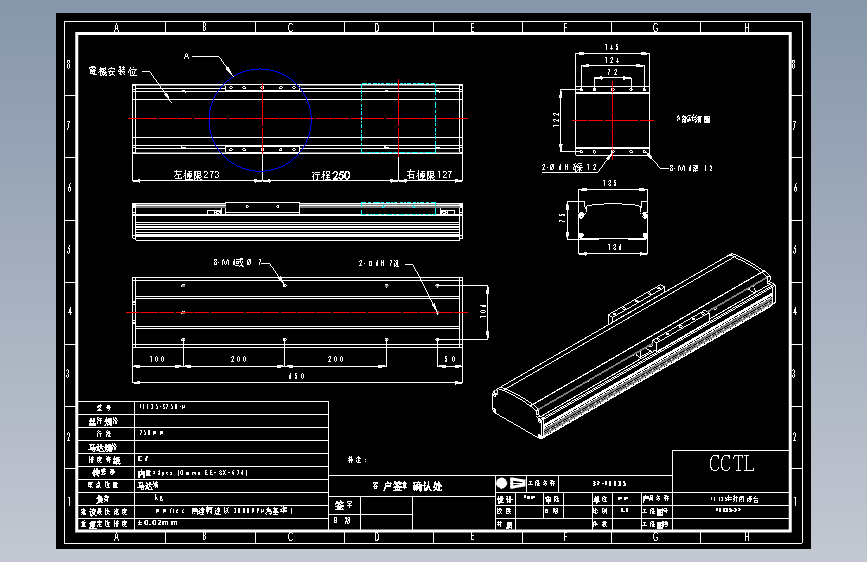The width and height of the screenshot is (867, 562).
Task: Click the "签字" signature cell label
Action: (x=343, y=505)
